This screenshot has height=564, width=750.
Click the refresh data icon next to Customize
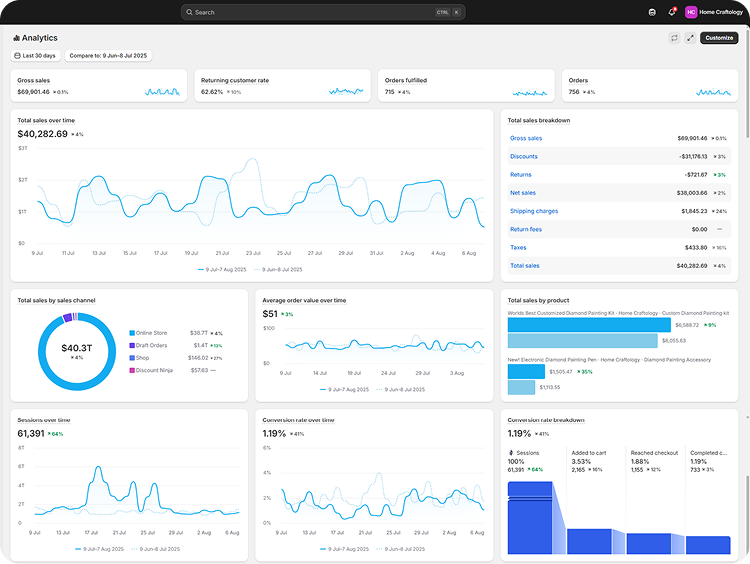point(674,38)
